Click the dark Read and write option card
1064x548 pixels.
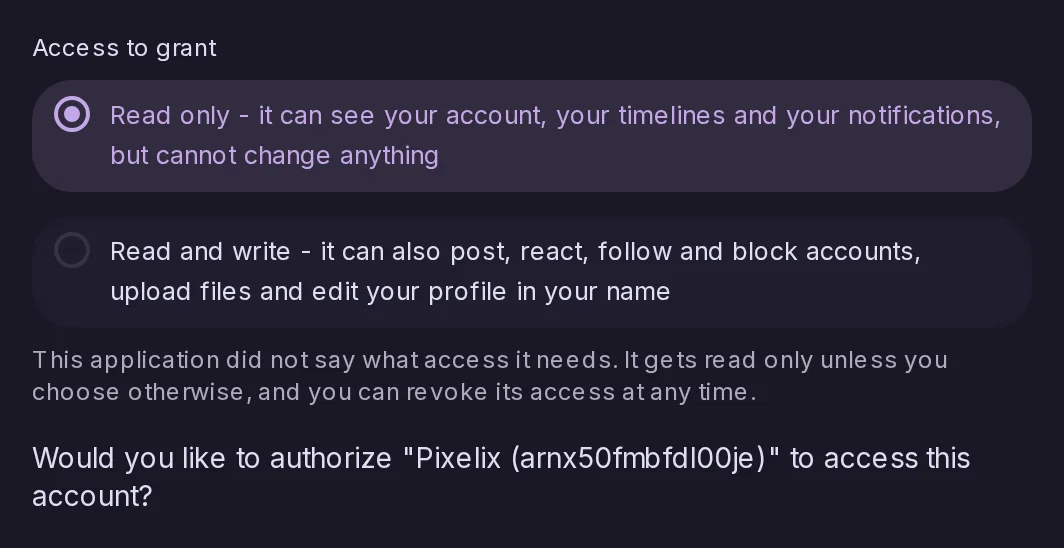click(532, 272)
